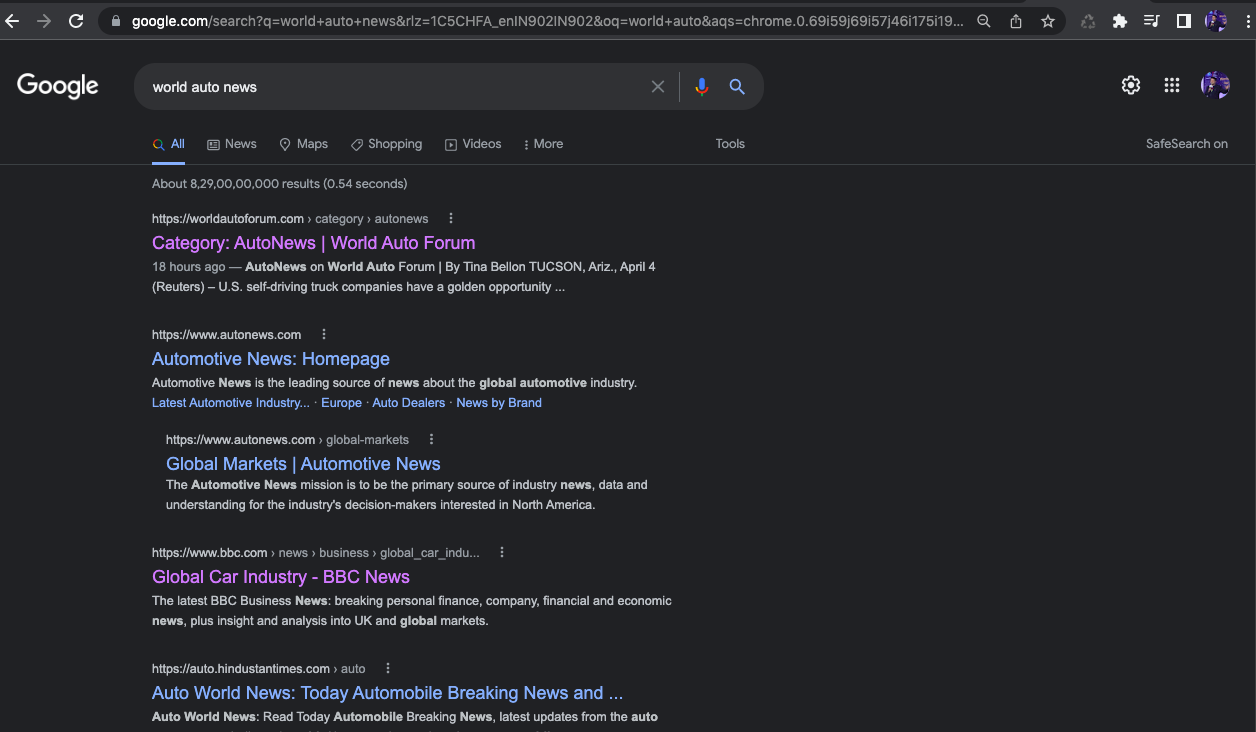Switch to the Videos tab
The width and height of the screenshot is (1256, 732).
(x=473, y=144)
